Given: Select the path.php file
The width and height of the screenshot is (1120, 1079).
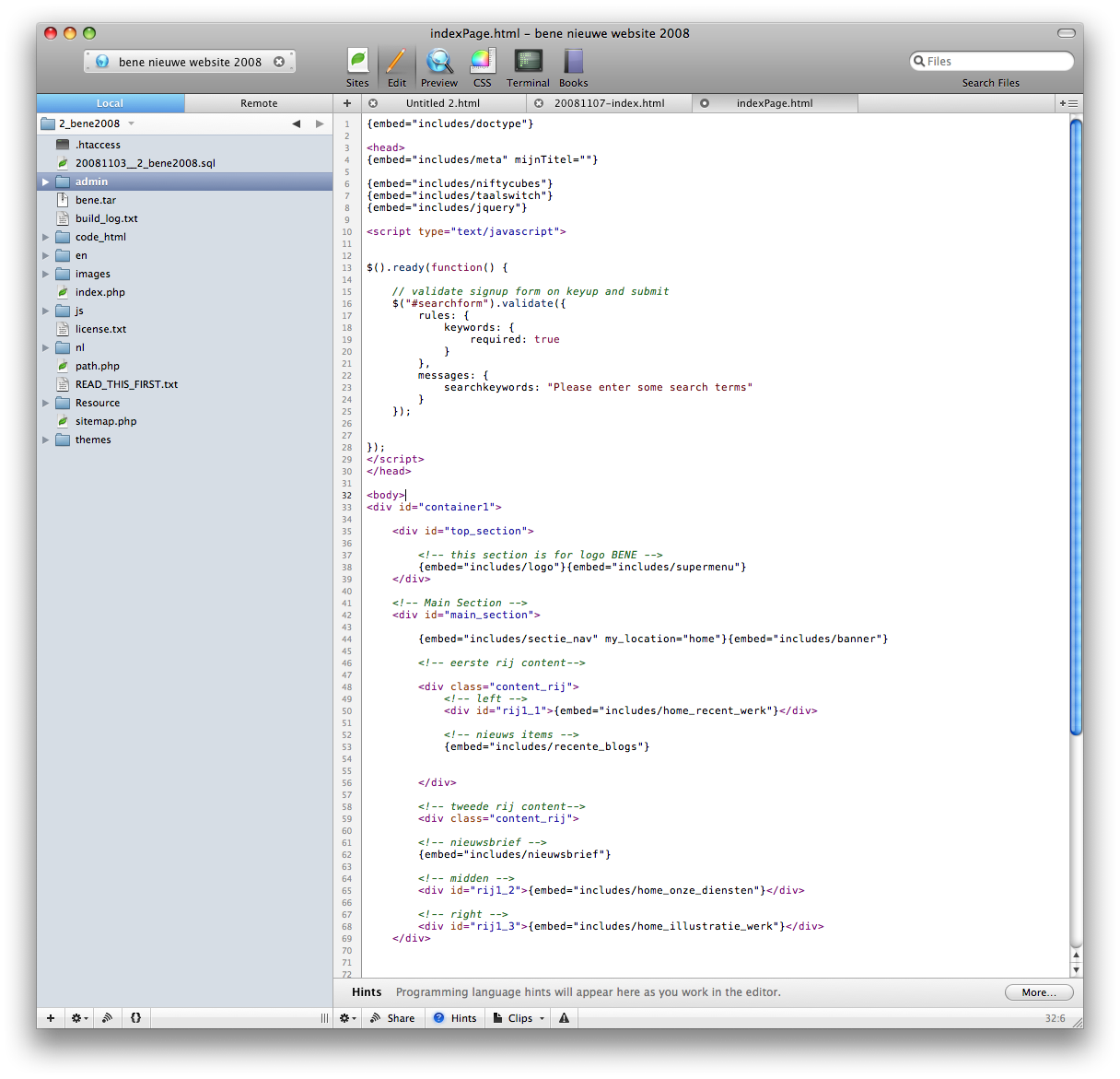Looking at the screenshot, I should coord(184,366).
